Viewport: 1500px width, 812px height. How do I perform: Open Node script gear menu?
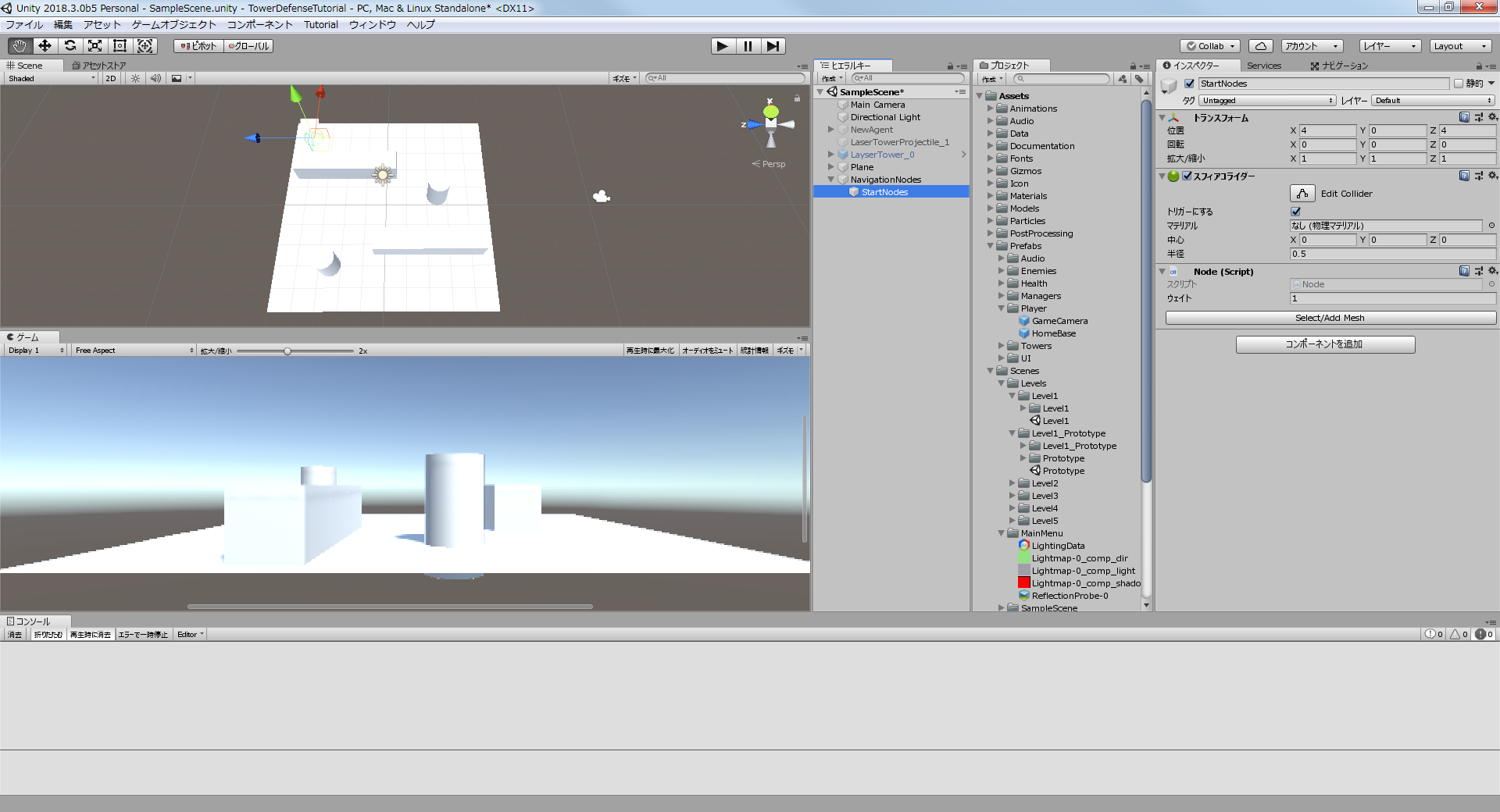pos(1492,271)
